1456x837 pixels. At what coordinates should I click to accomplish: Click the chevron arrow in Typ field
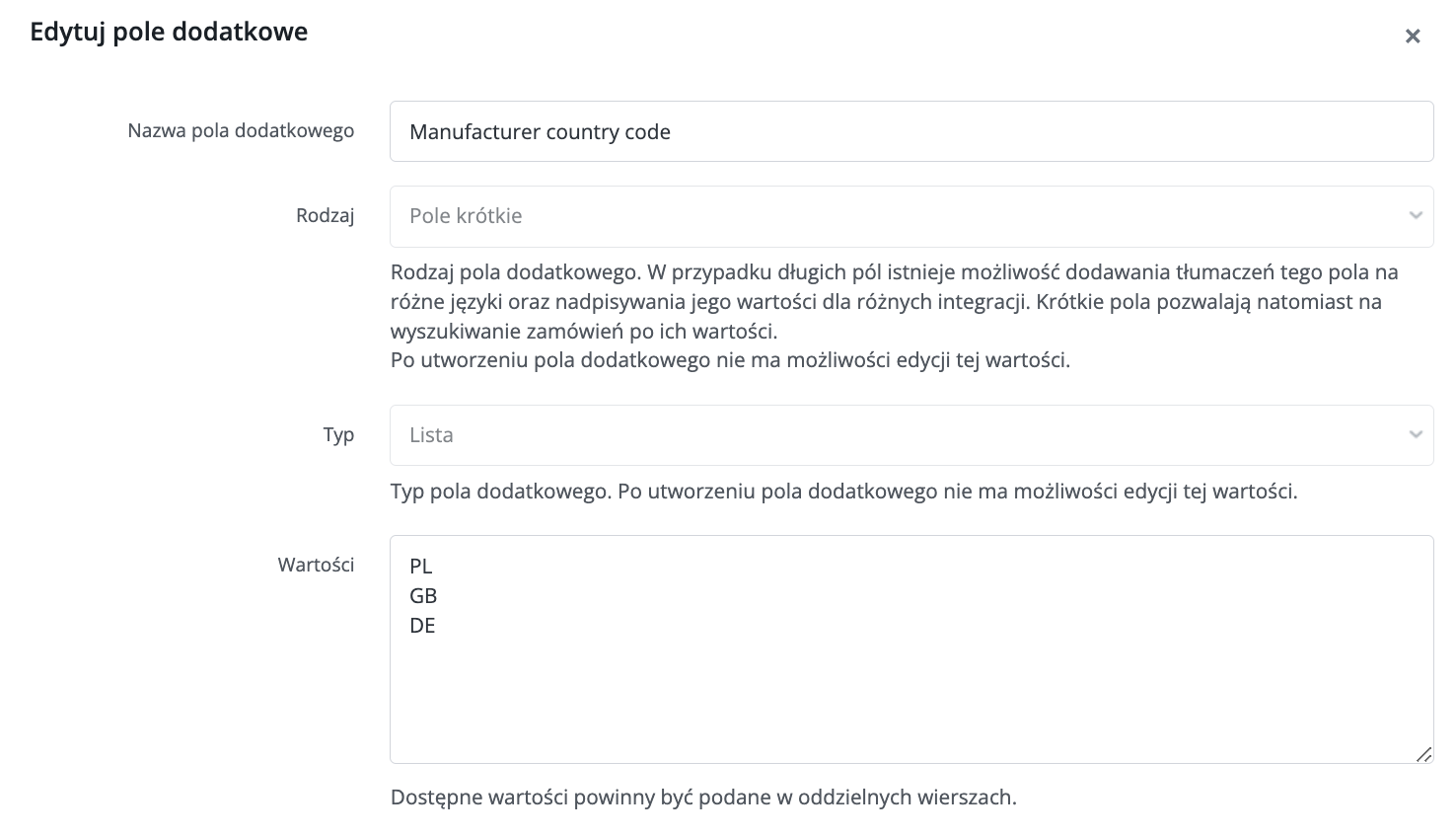point(1416,435)
